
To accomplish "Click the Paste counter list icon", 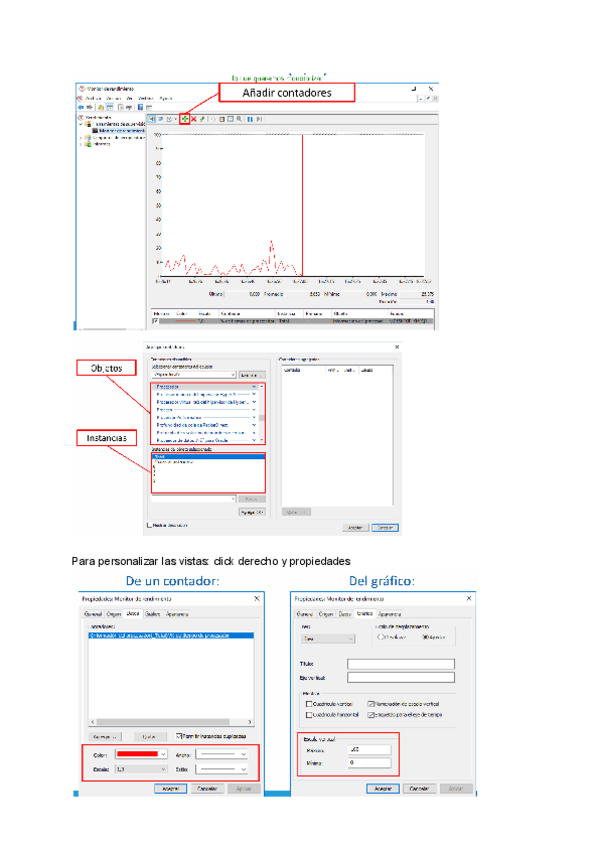I will tap(222, 119).
